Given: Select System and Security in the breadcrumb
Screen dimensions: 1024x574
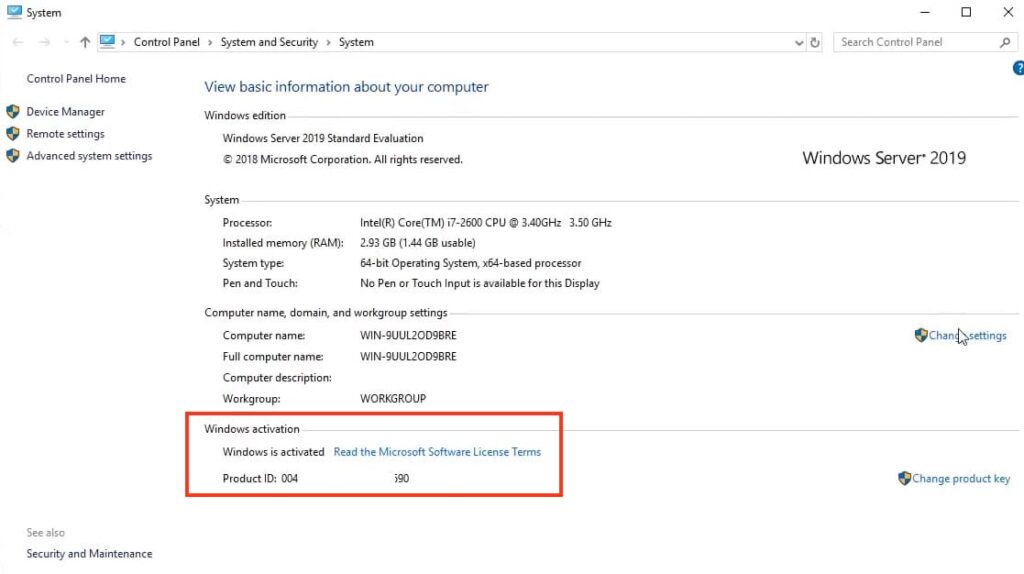Looking at the screenshot, I should click(269, 42).
